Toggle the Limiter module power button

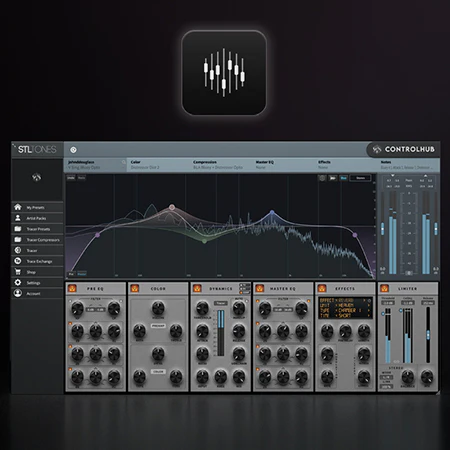click(384, 288)
